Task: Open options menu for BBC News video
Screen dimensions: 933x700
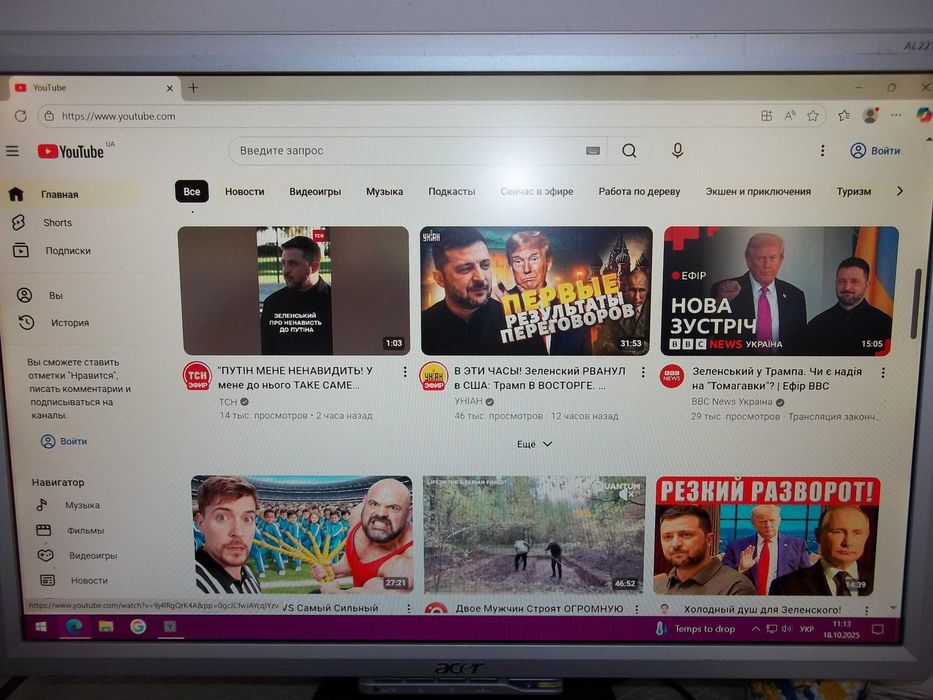Action: point(883,373)
